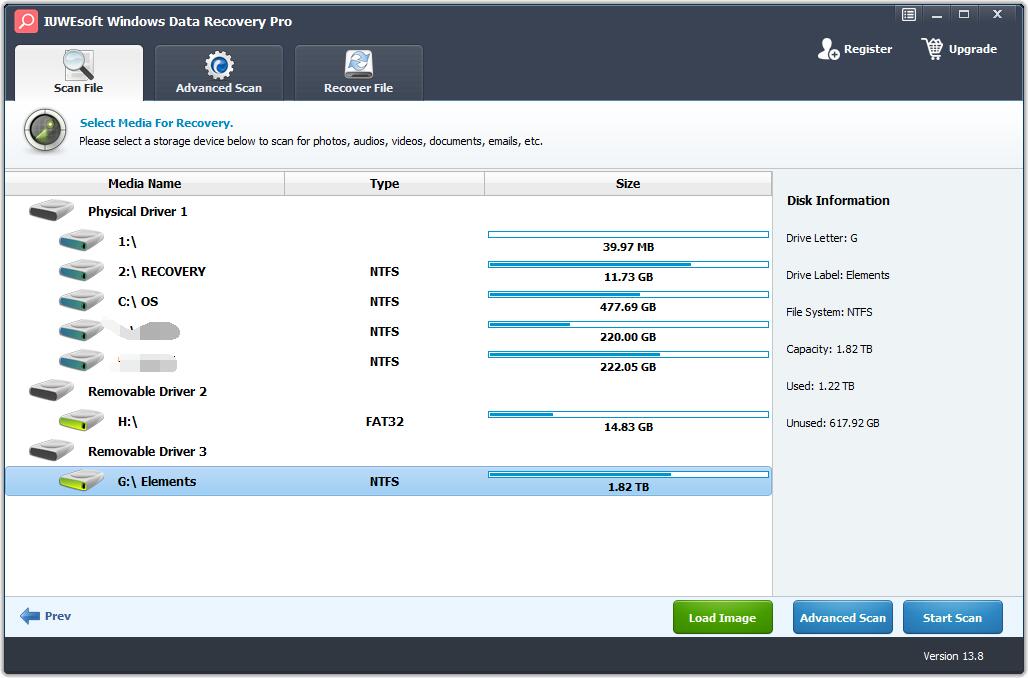This screenshot has height=678, width=1028.
Task: Click the FAT32 type of H:\
Action: click(x=384, y=422)
